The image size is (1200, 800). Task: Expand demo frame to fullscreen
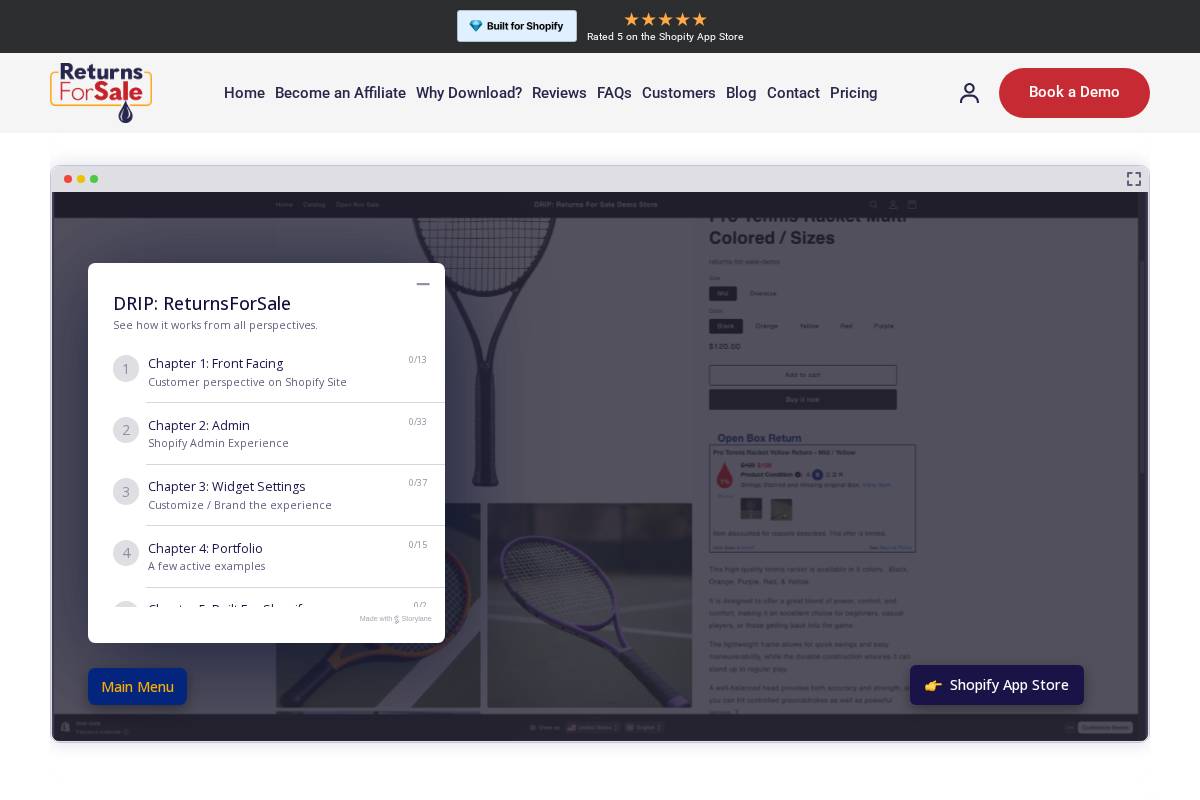coord(1134,179)
